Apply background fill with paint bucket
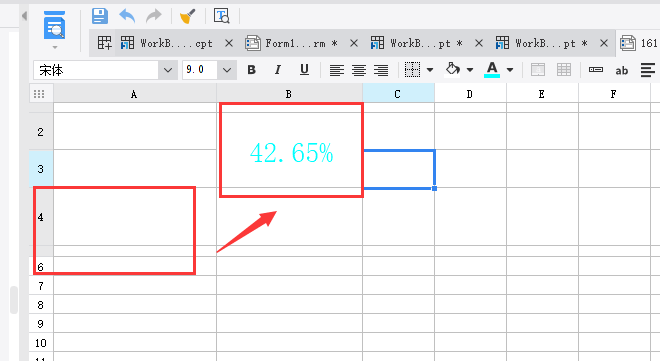Screen dimensions: 660x361 (452, 70)
